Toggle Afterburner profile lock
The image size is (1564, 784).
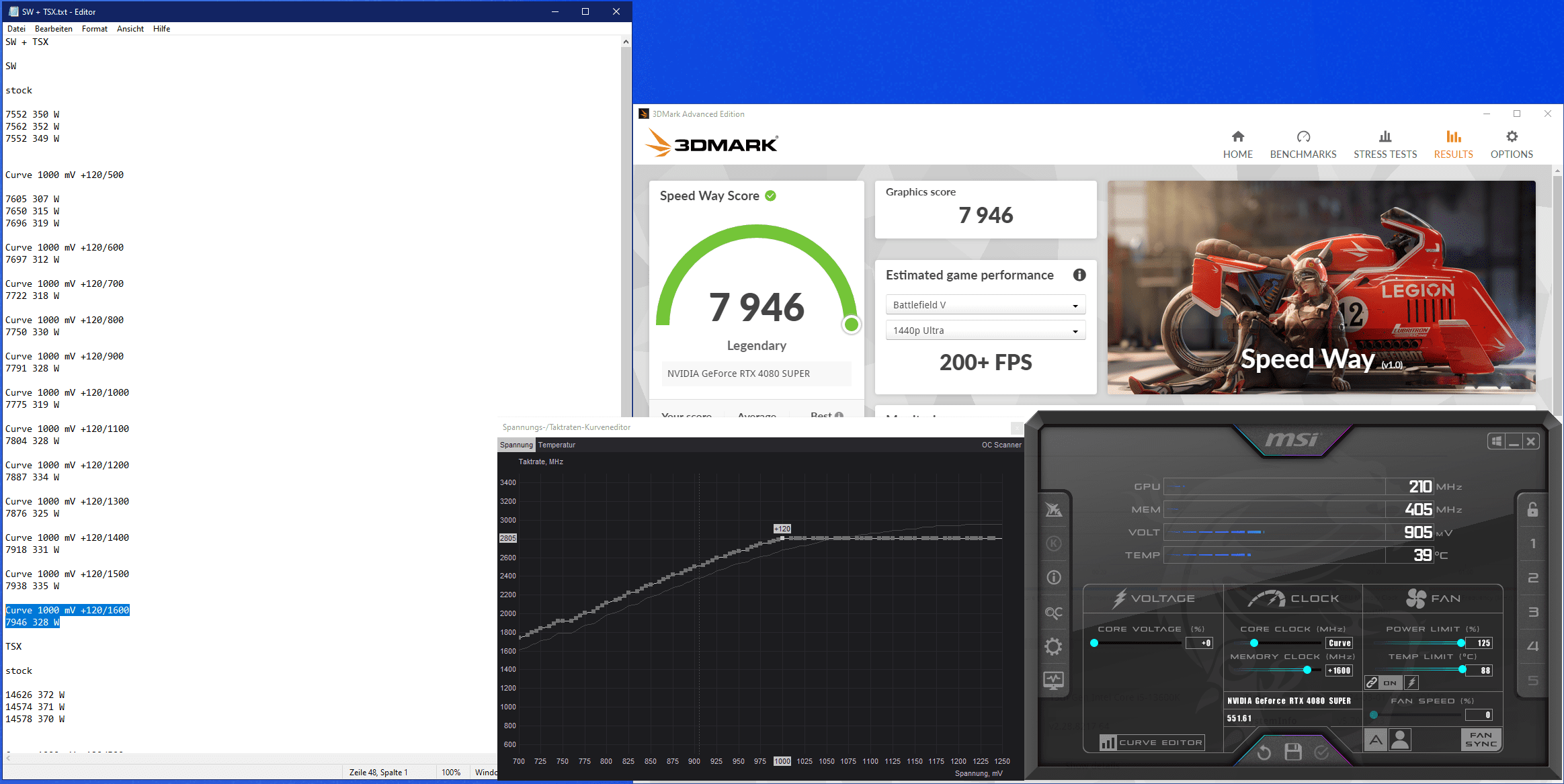pyautogui.click(x=1533, y=509)
